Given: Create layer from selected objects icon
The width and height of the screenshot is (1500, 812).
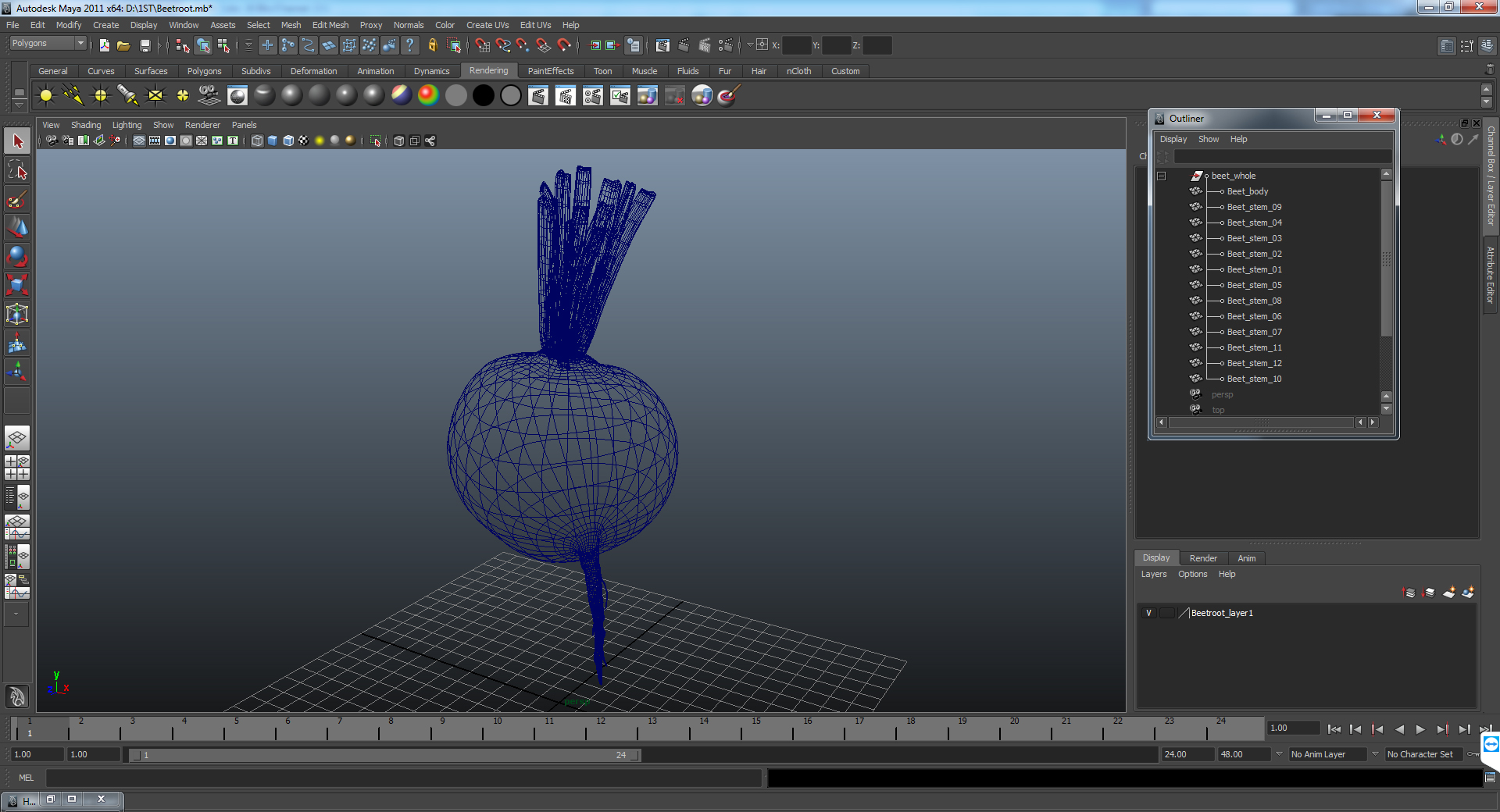Looking at the screenshot, I should (1468, 593).
